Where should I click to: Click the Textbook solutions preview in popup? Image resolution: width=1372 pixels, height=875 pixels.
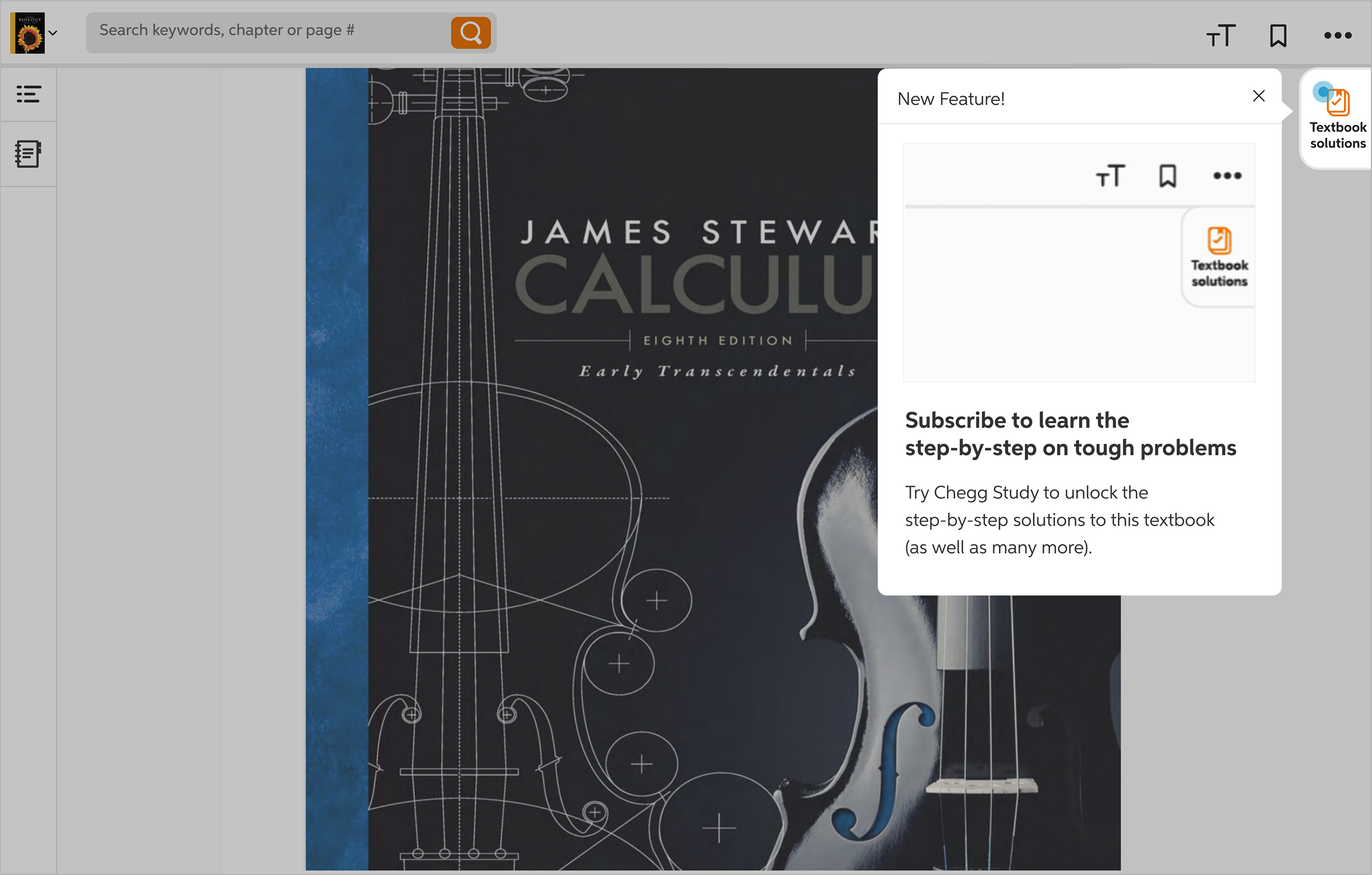(1219, 258)
